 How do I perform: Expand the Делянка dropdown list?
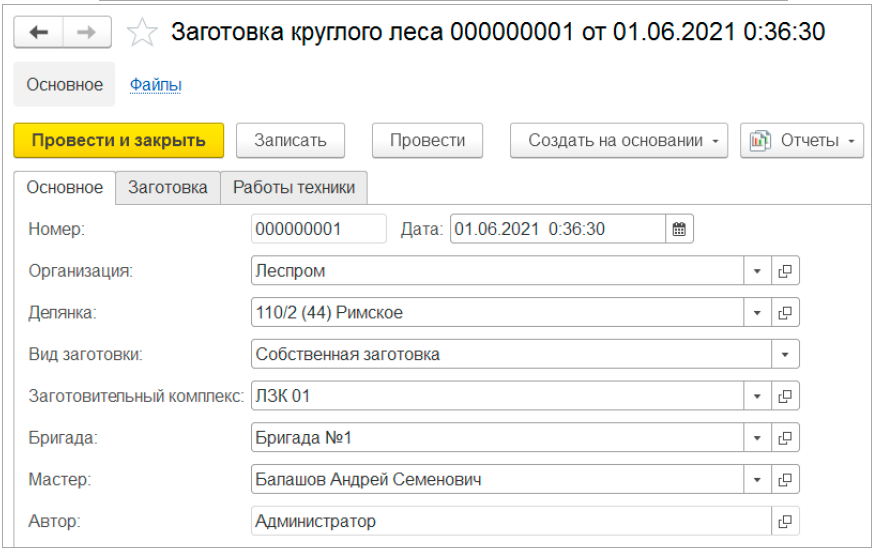pyautogui.click(x=757, y=313)
